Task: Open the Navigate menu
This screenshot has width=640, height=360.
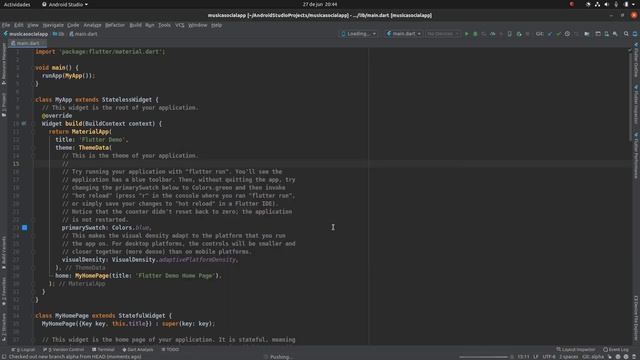Action: (53, 25)
